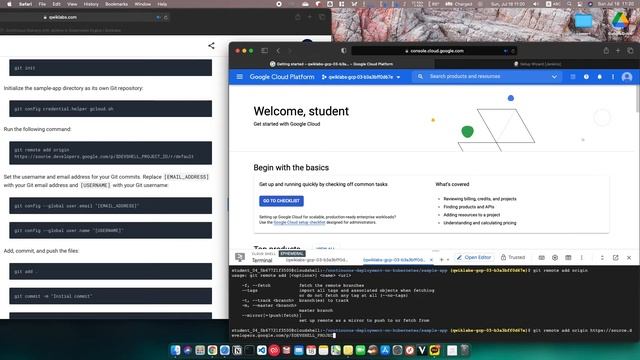Image resolution: width=640 pixels, height=360 pixels.
Task: Open the Help question mark icon
Action: point(586,77)
